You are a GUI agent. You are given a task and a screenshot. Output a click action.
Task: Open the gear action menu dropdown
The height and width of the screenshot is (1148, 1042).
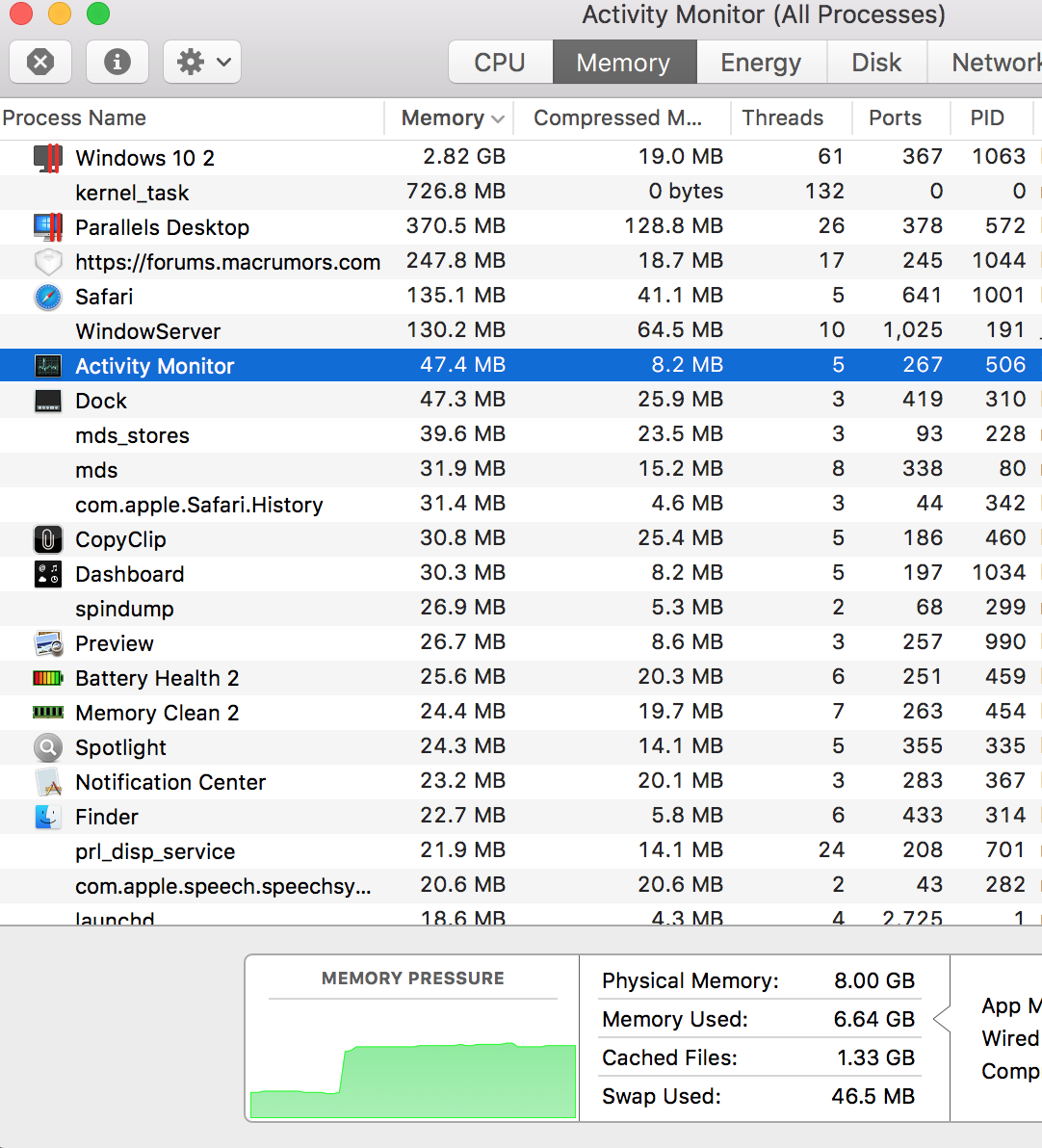[202, 63]
